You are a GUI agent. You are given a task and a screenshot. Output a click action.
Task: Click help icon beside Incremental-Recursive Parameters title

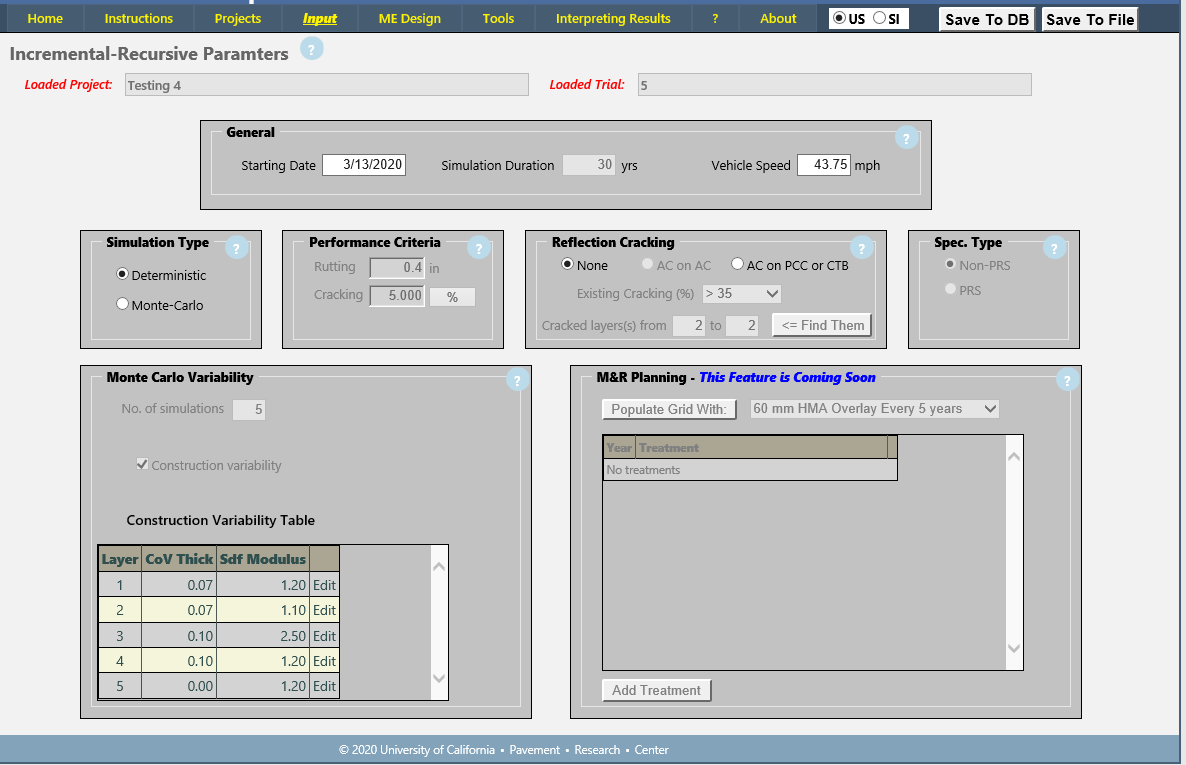coord(312,49)
